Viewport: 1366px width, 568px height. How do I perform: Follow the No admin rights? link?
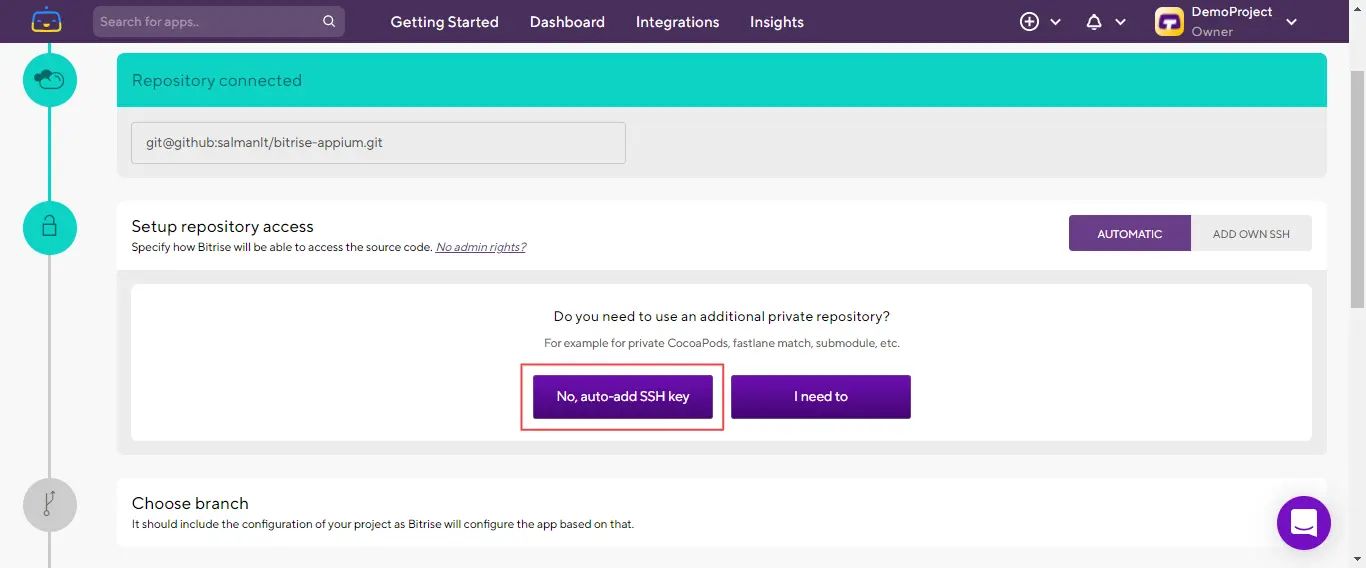click(x=480, y=247)
